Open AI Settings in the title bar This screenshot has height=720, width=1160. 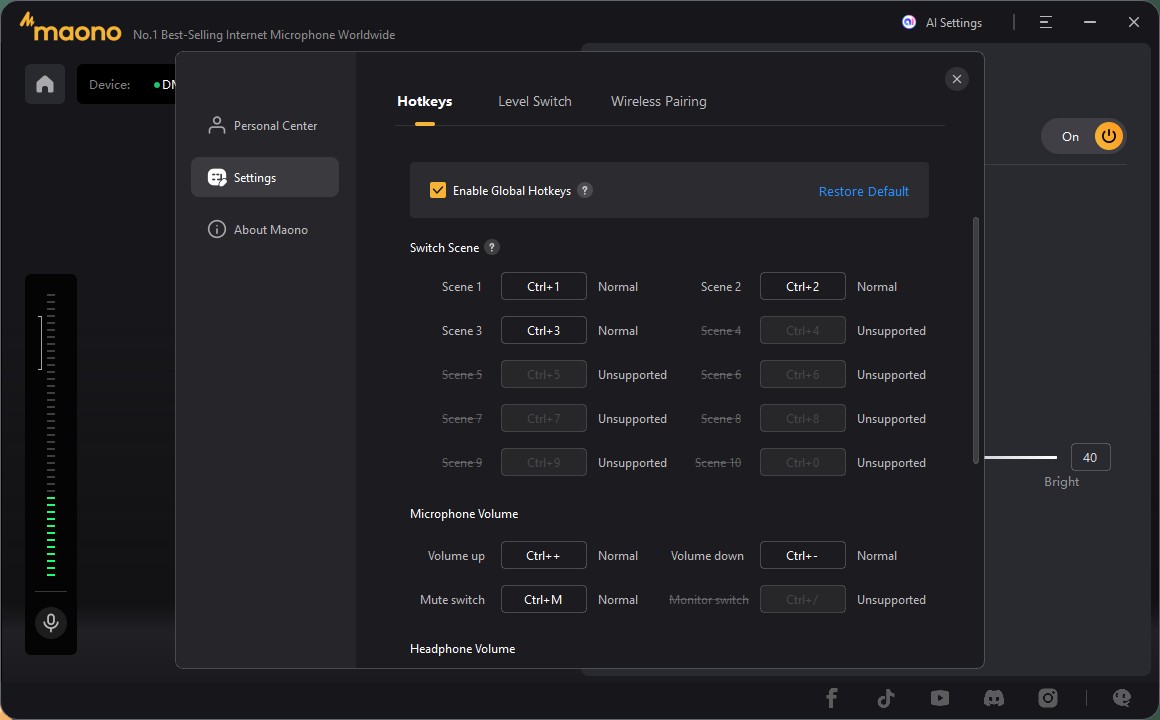point(942,22)
